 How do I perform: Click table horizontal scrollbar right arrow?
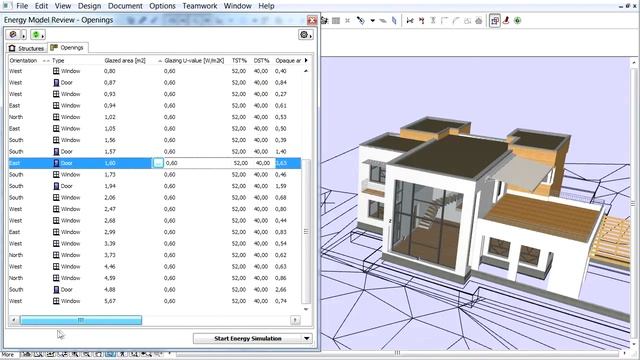tap(295, 320)
